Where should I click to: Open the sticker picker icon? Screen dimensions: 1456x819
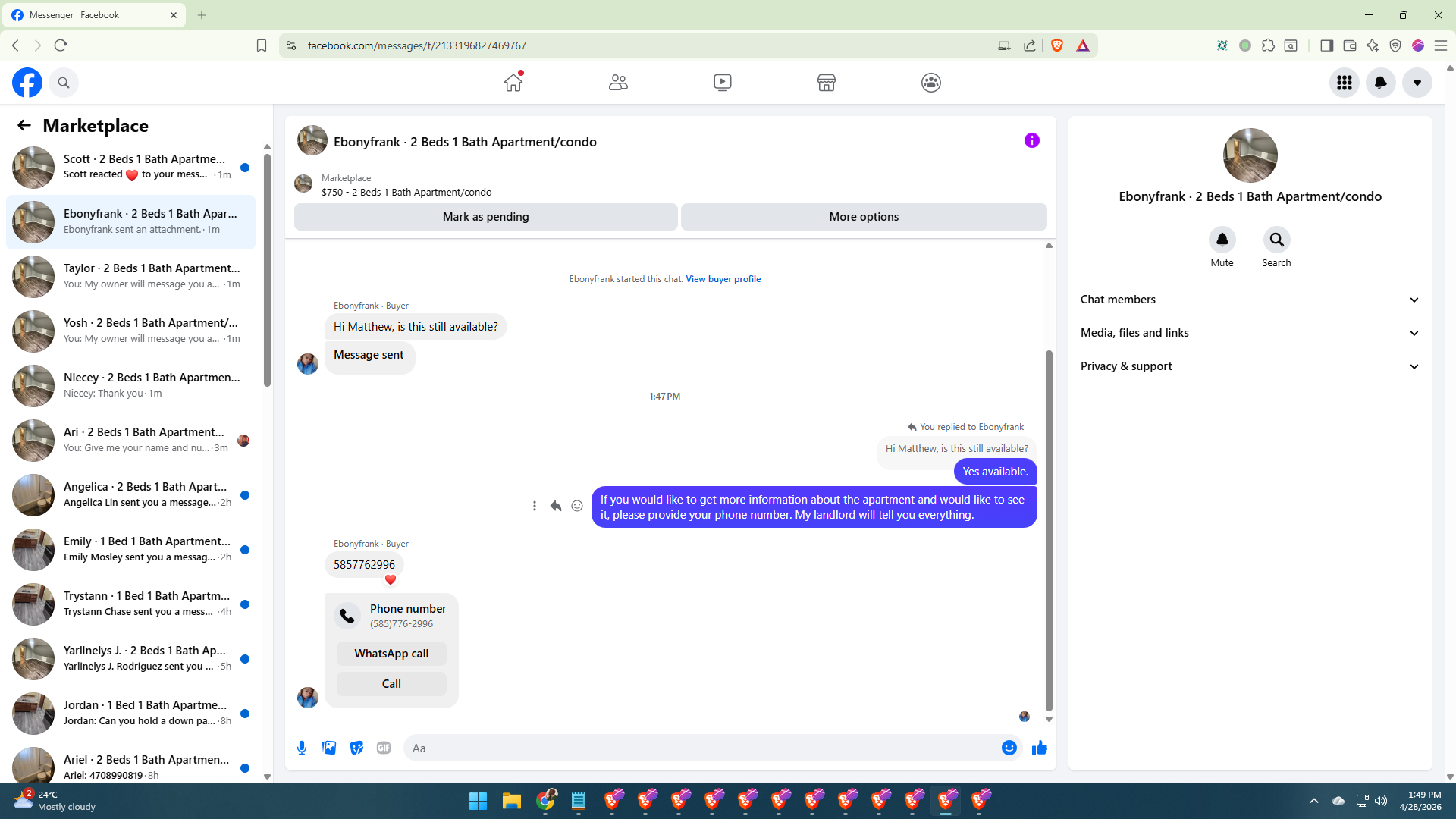point(356,748)
